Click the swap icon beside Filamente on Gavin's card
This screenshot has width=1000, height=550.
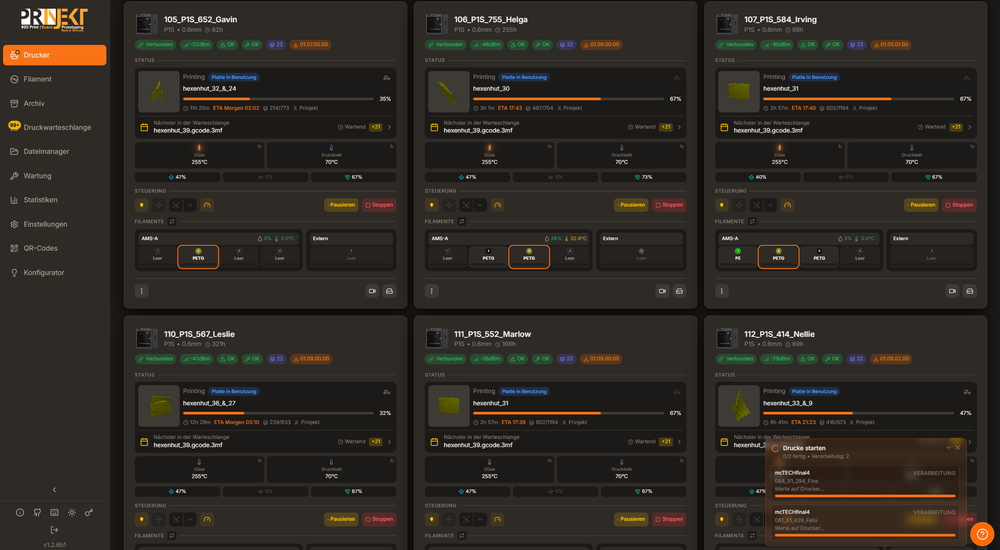[172, 221]
